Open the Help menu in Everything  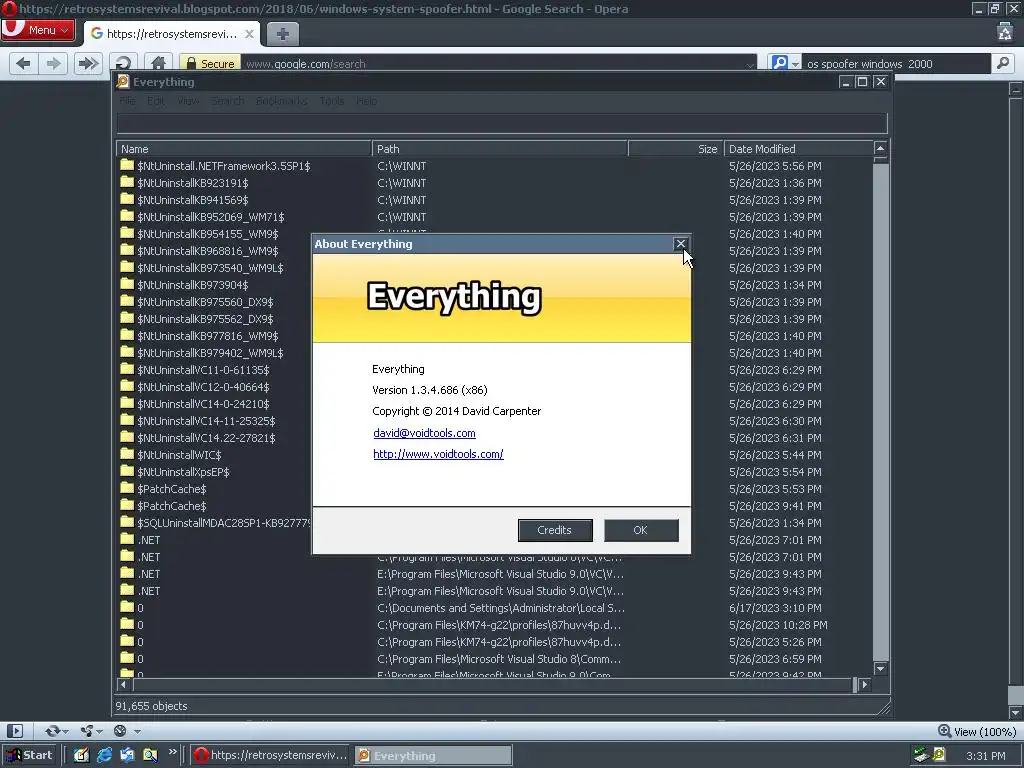point(367,101)
